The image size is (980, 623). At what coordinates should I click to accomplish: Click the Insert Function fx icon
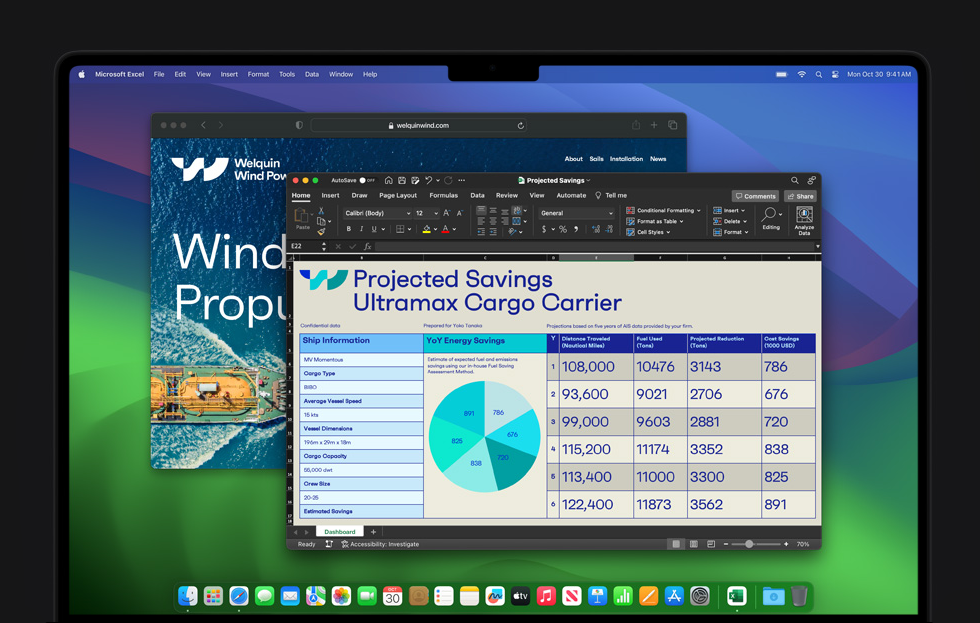pos(368,247)
